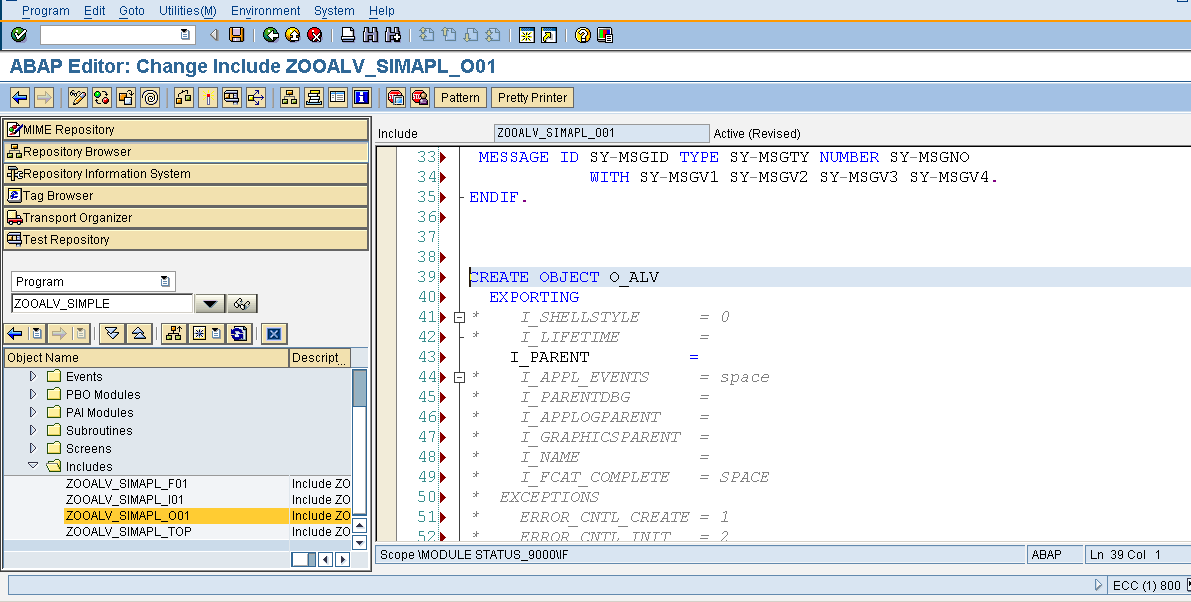Open the Program object type dropdown

[164, 281]
